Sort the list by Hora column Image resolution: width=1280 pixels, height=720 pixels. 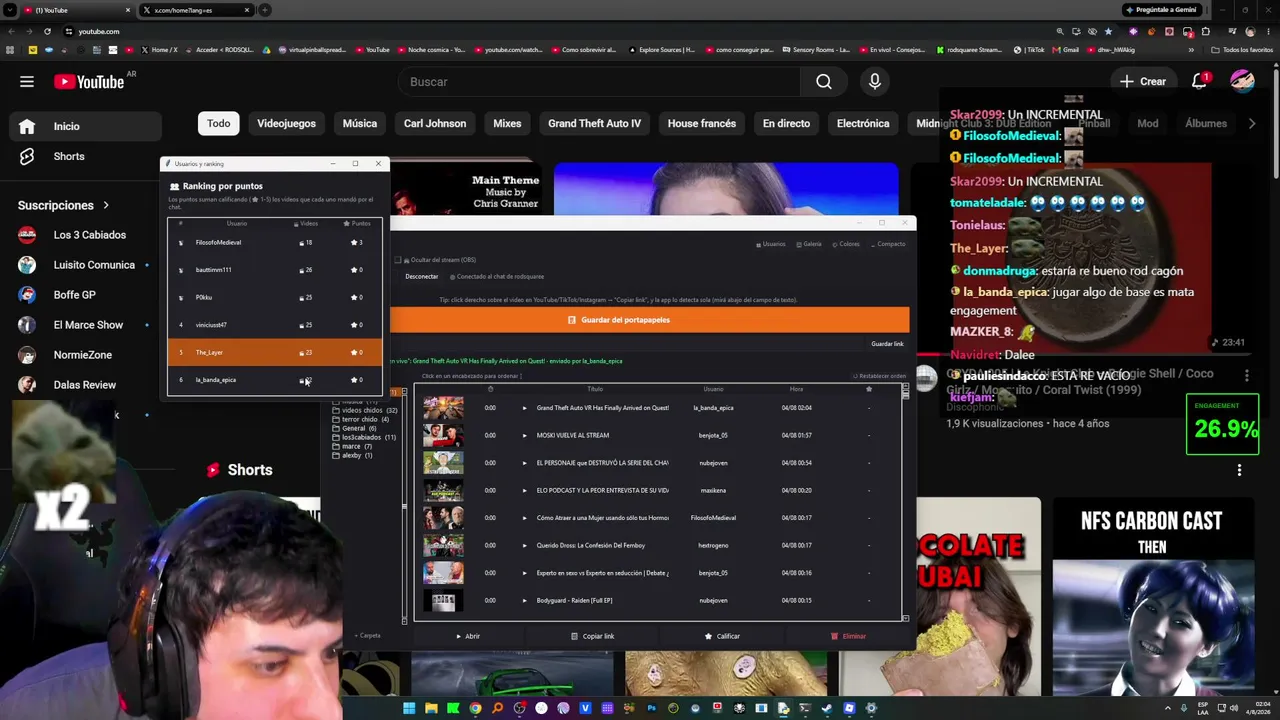796,389
